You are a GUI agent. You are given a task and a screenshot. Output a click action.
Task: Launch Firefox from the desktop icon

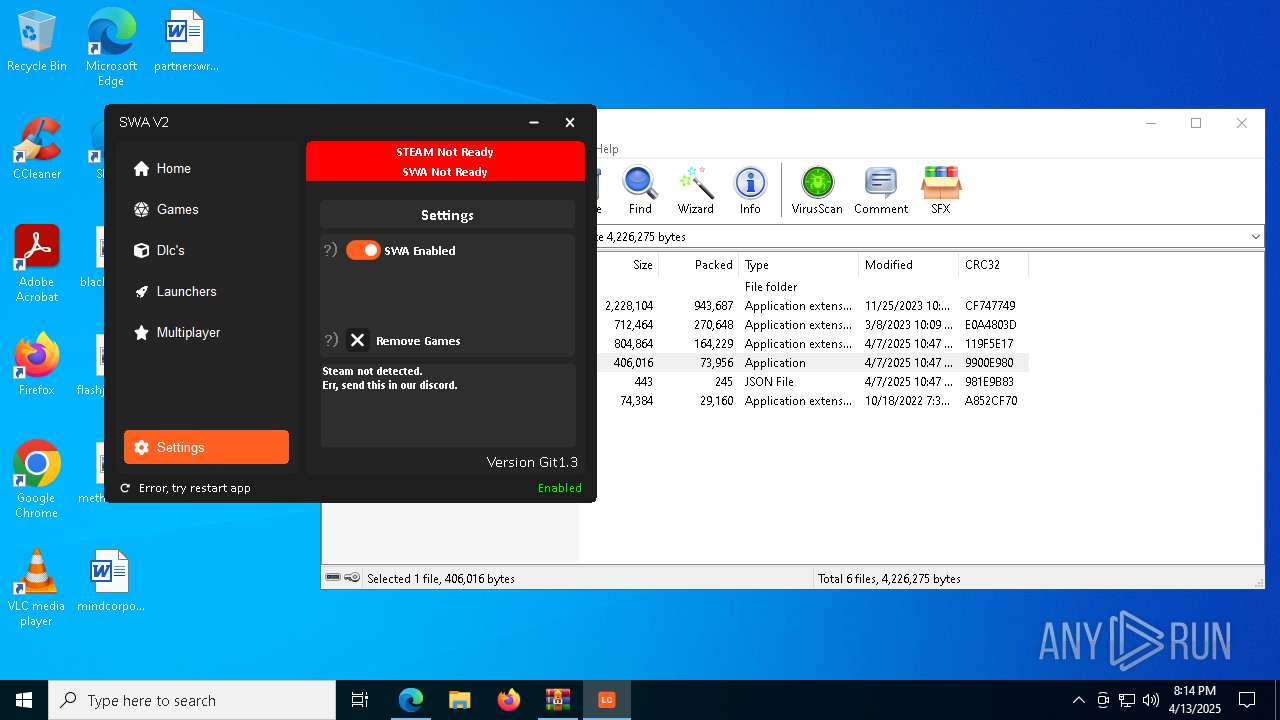[37, 365]
